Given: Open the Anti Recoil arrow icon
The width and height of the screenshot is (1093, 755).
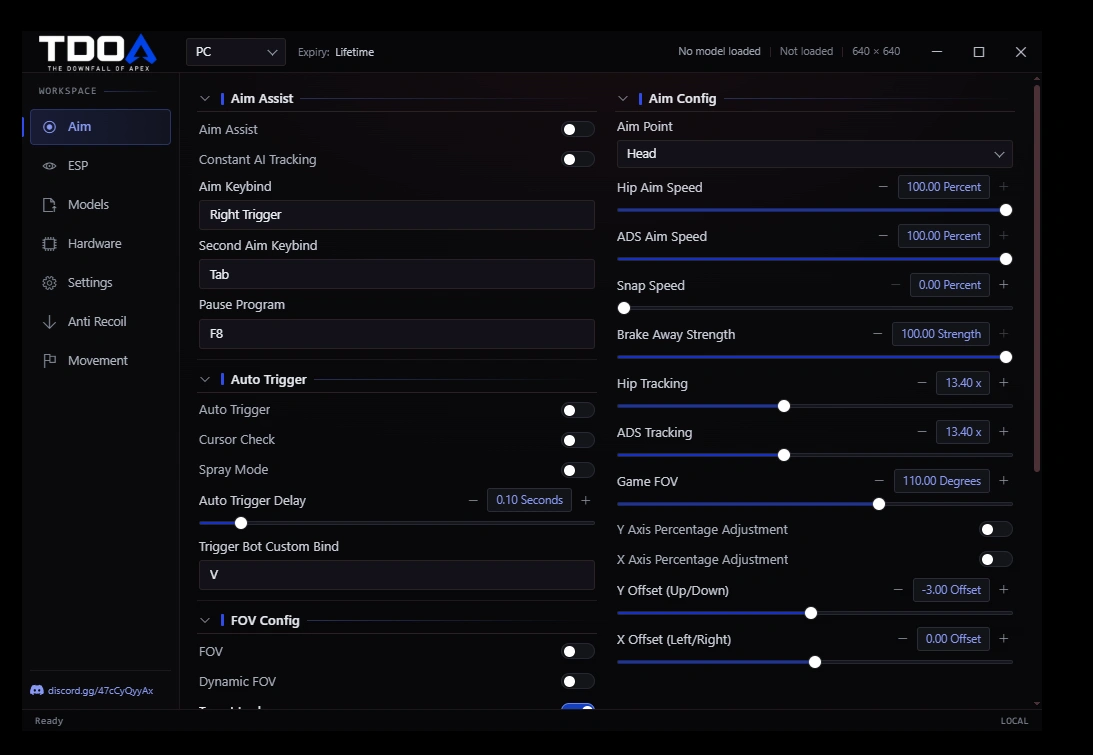Looking at the screenshot, I should (x=49, y=322).
